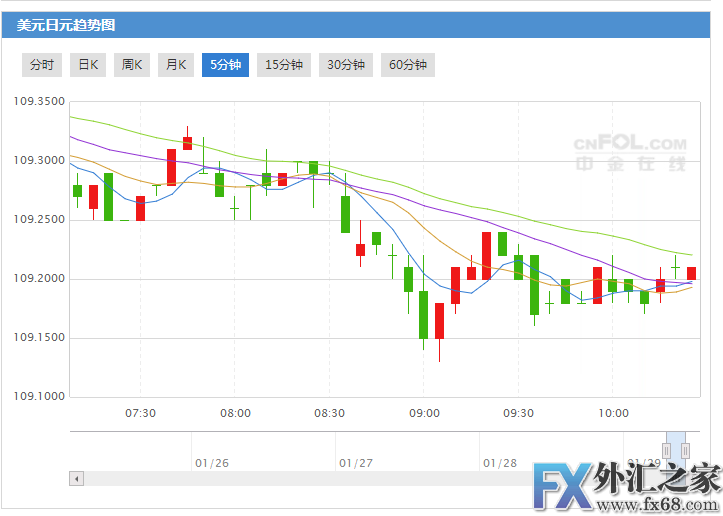The height and width of the screenshot is (516, 723).
Task: Select the 日K candlestick tab
Action: (88, 65)
